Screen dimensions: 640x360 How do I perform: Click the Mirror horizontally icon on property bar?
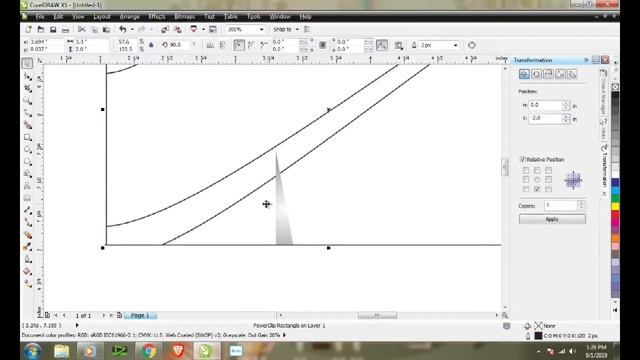click(x=210, y=45)
